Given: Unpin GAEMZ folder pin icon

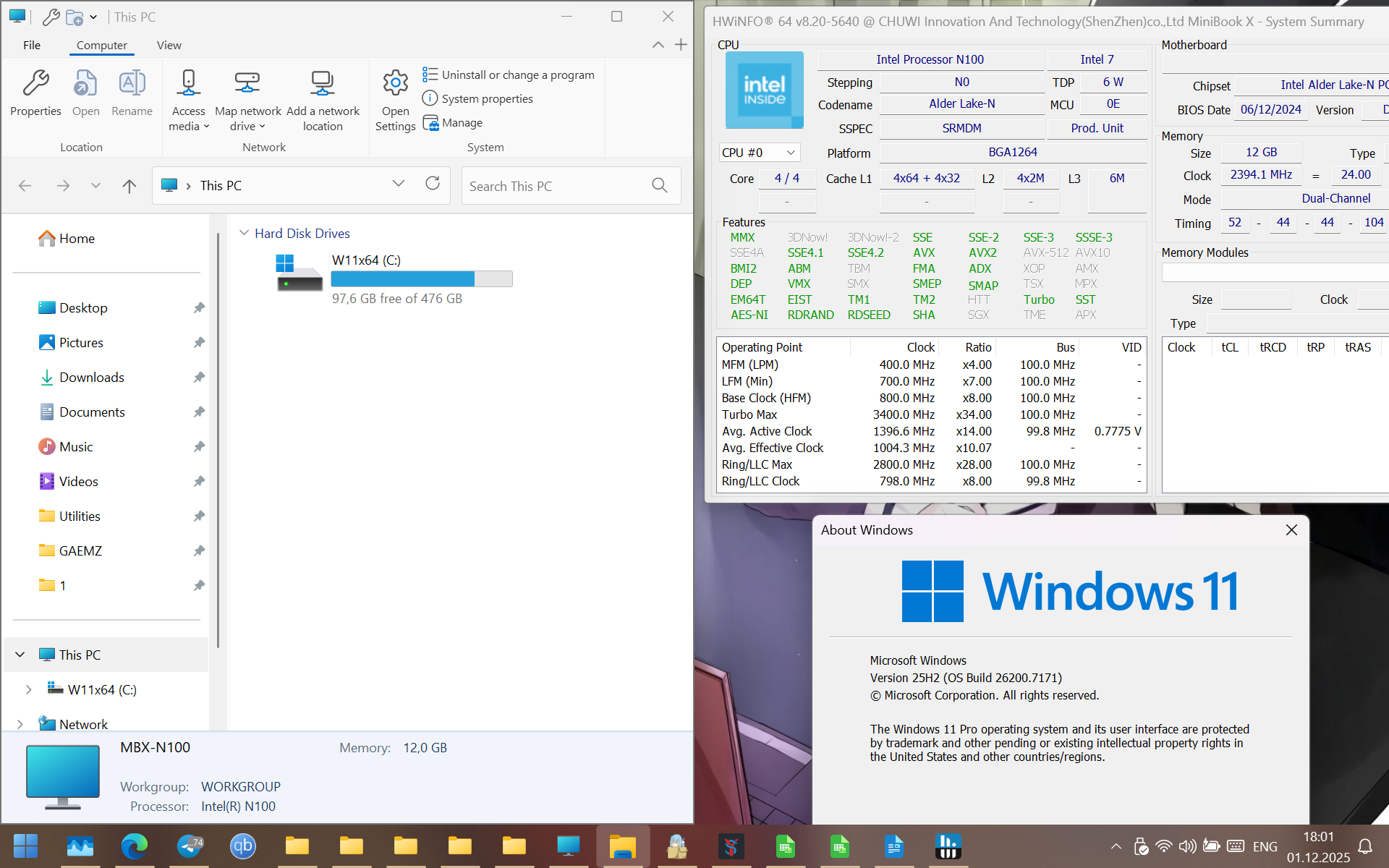Looking at the screenshot, I should [199, 550].
